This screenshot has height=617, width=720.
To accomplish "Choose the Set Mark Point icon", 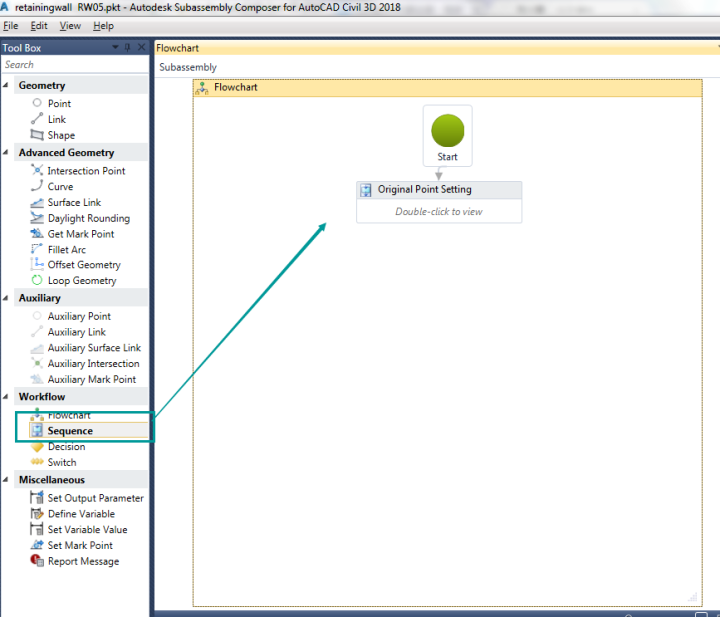I will click(37, 545).
